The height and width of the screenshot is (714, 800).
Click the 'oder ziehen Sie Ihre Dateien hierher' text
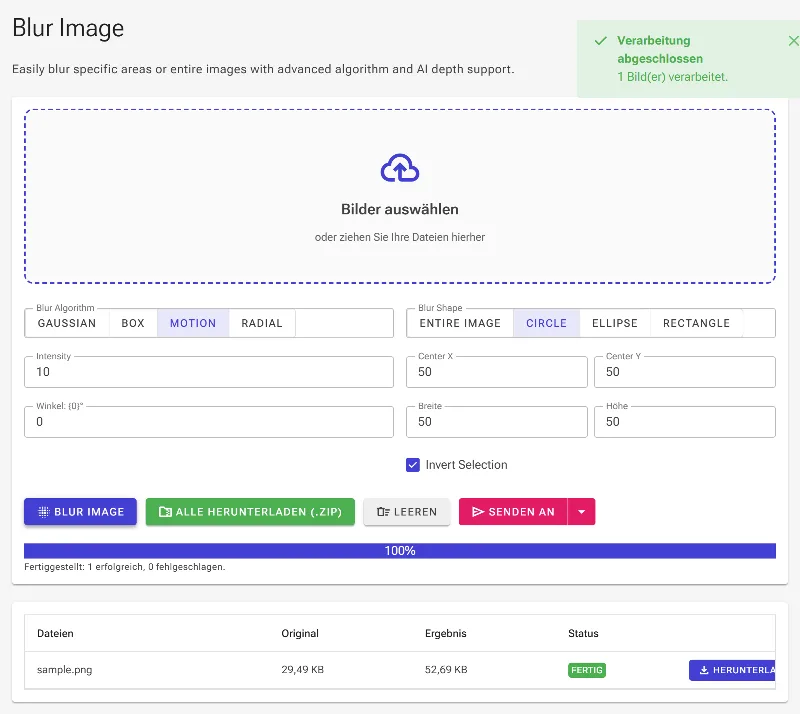point(400,237)
